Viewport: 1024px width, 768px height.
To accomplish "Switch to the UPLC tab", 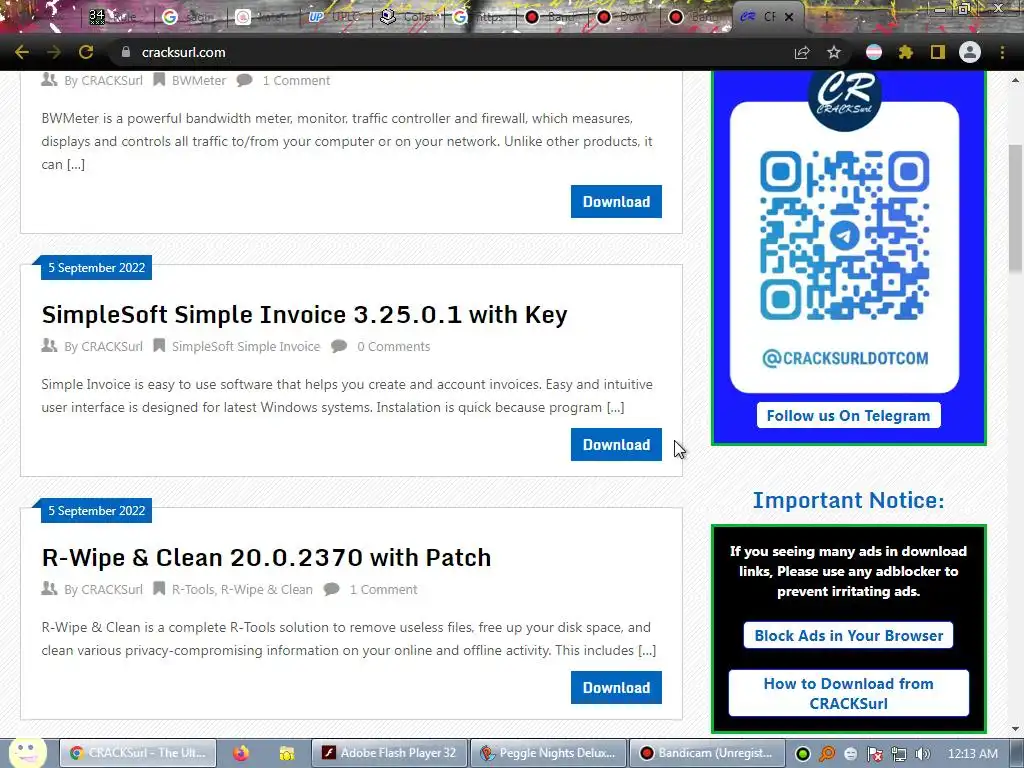I will (x=336, y=17).
